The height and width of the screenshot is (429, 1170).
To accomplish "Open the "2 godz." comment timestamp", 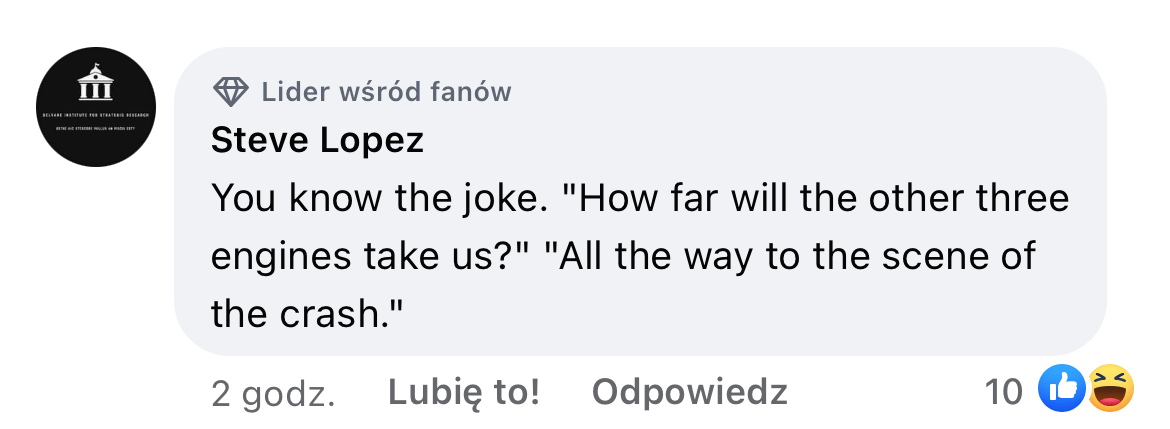I will [x=273, y=393].
